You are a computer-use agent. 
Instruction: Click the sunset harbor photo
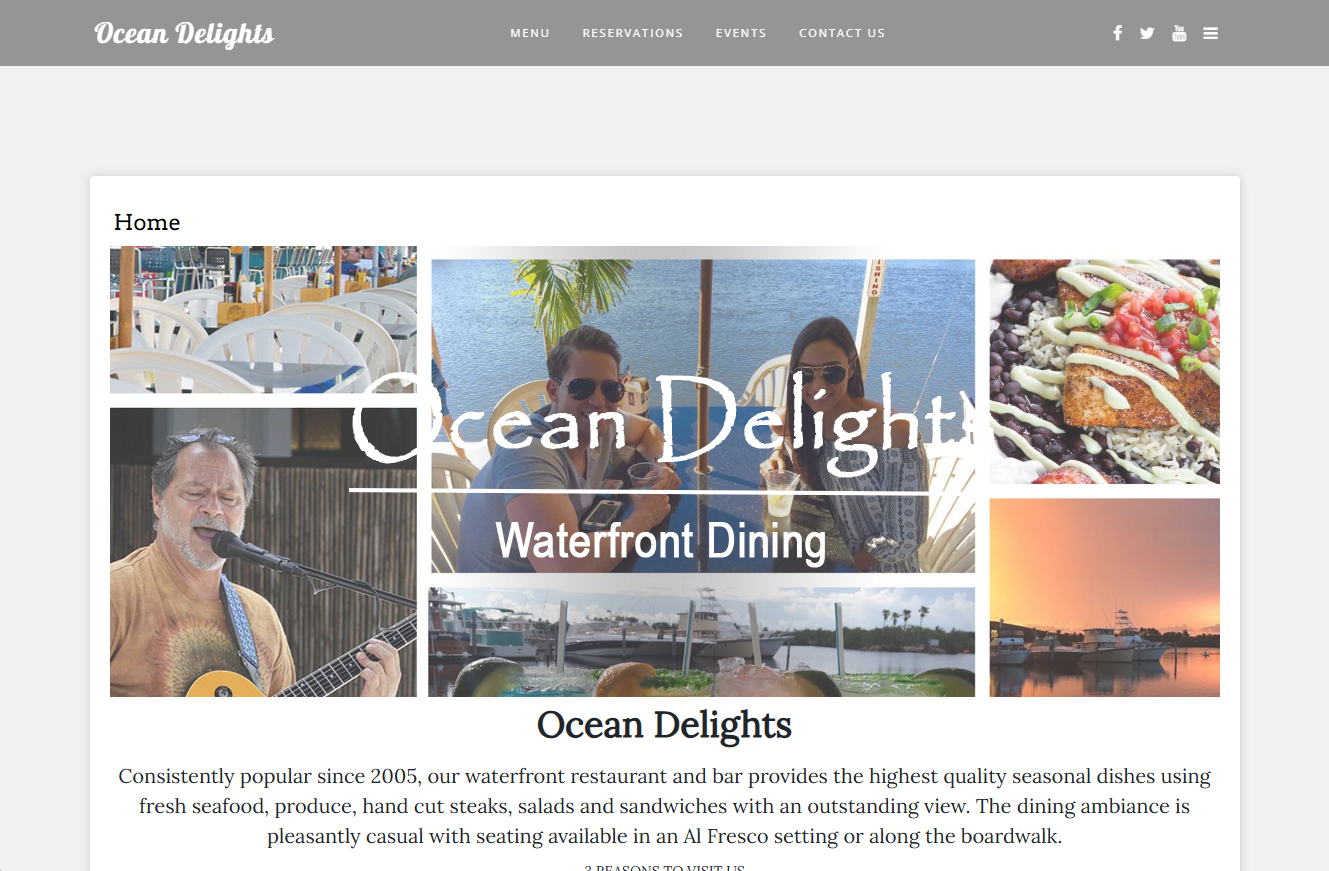click(x=1105, y=597)
